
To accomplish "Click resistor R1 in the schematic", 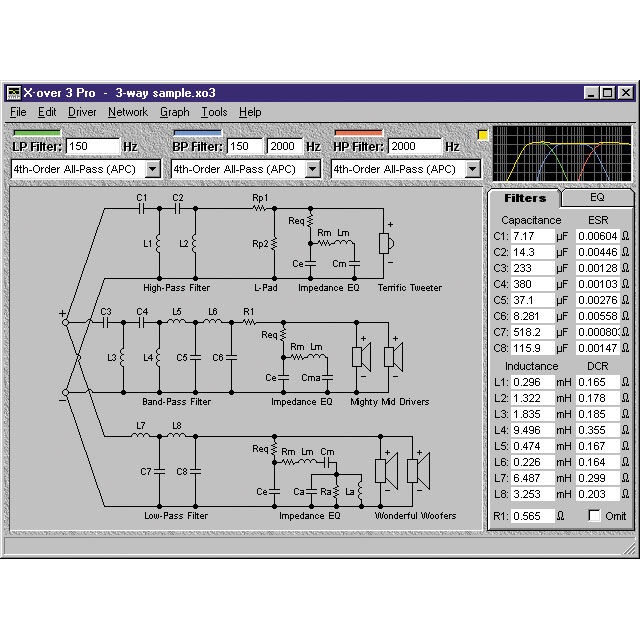I will [249, 323].
